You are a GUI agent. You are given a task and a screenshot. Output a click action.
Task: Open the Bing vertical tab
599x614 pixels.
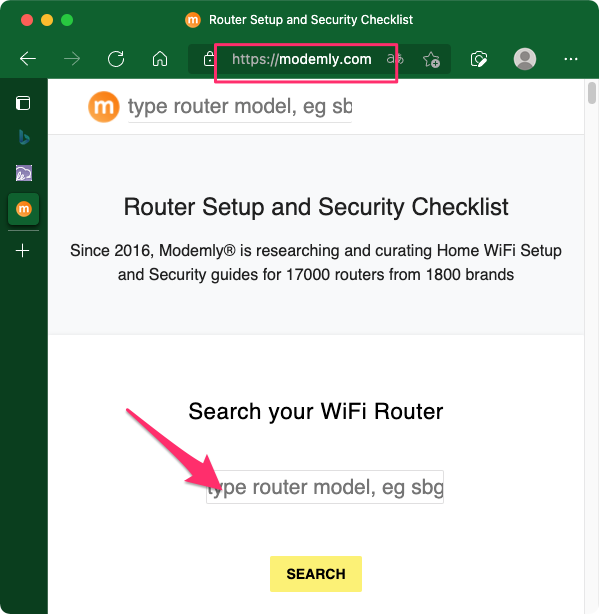(23, 137)
